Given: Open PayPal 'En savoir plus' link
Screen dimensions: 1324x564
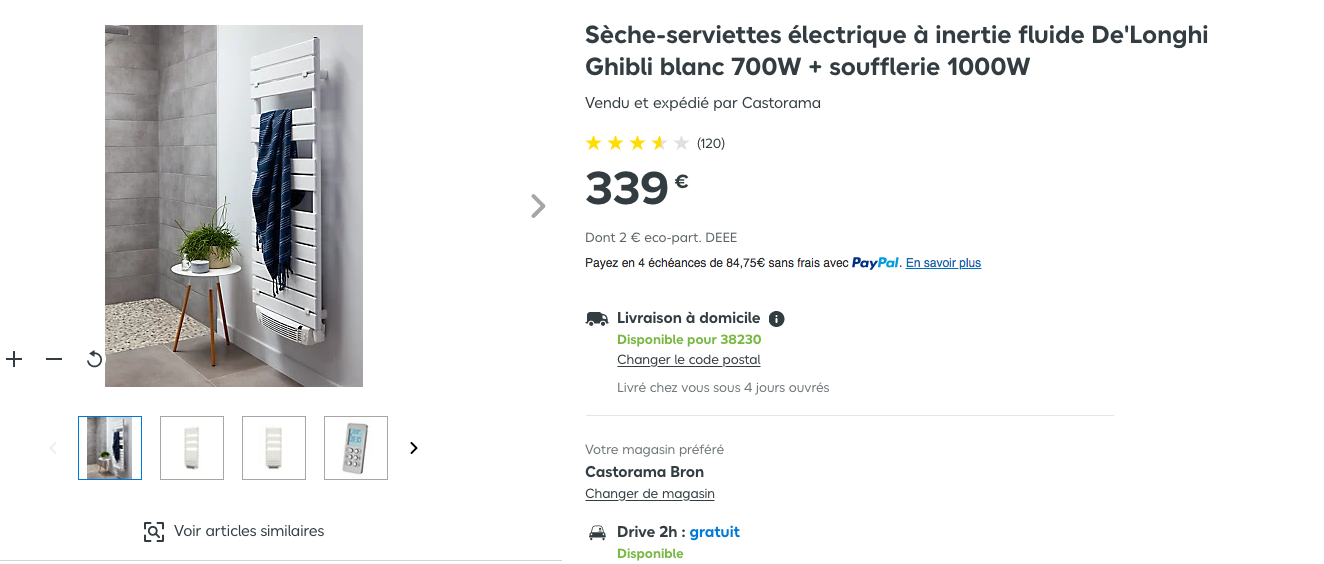Looking at the screenshot, I should 943,263.
